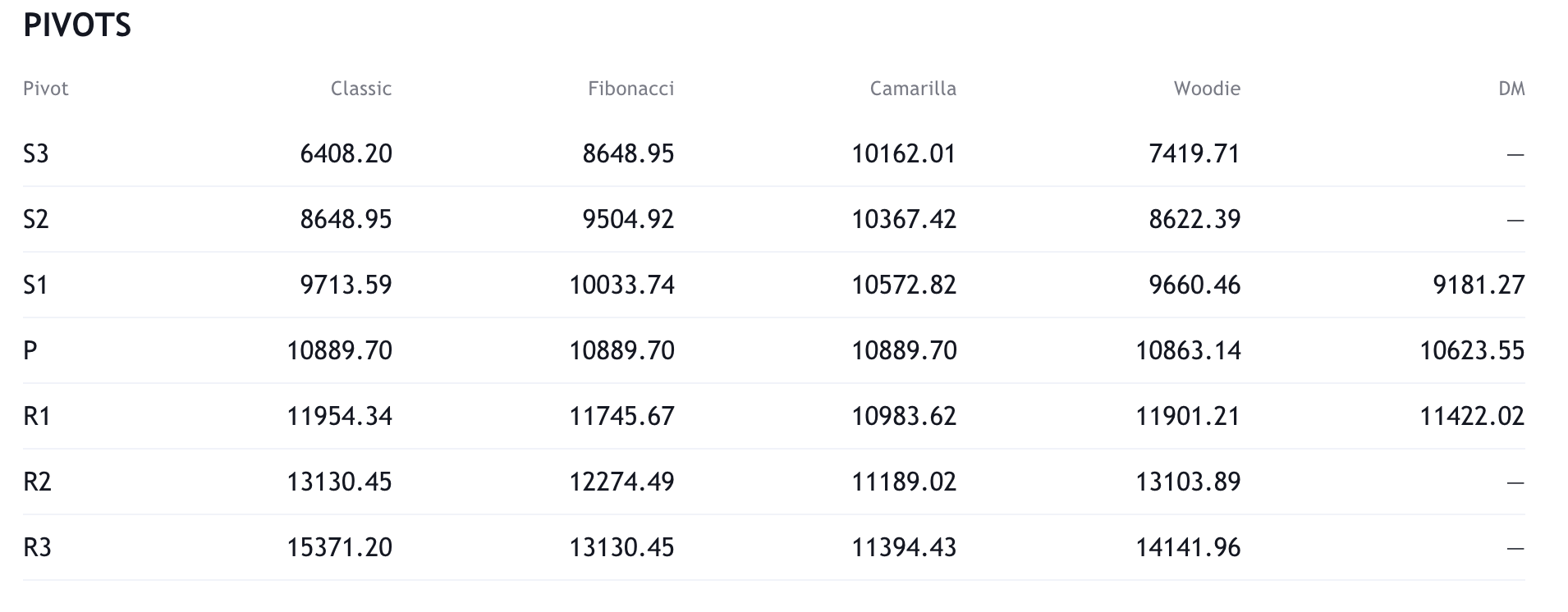Click the R3 row label
The image size is (1568, 612).
coord(37,547)
